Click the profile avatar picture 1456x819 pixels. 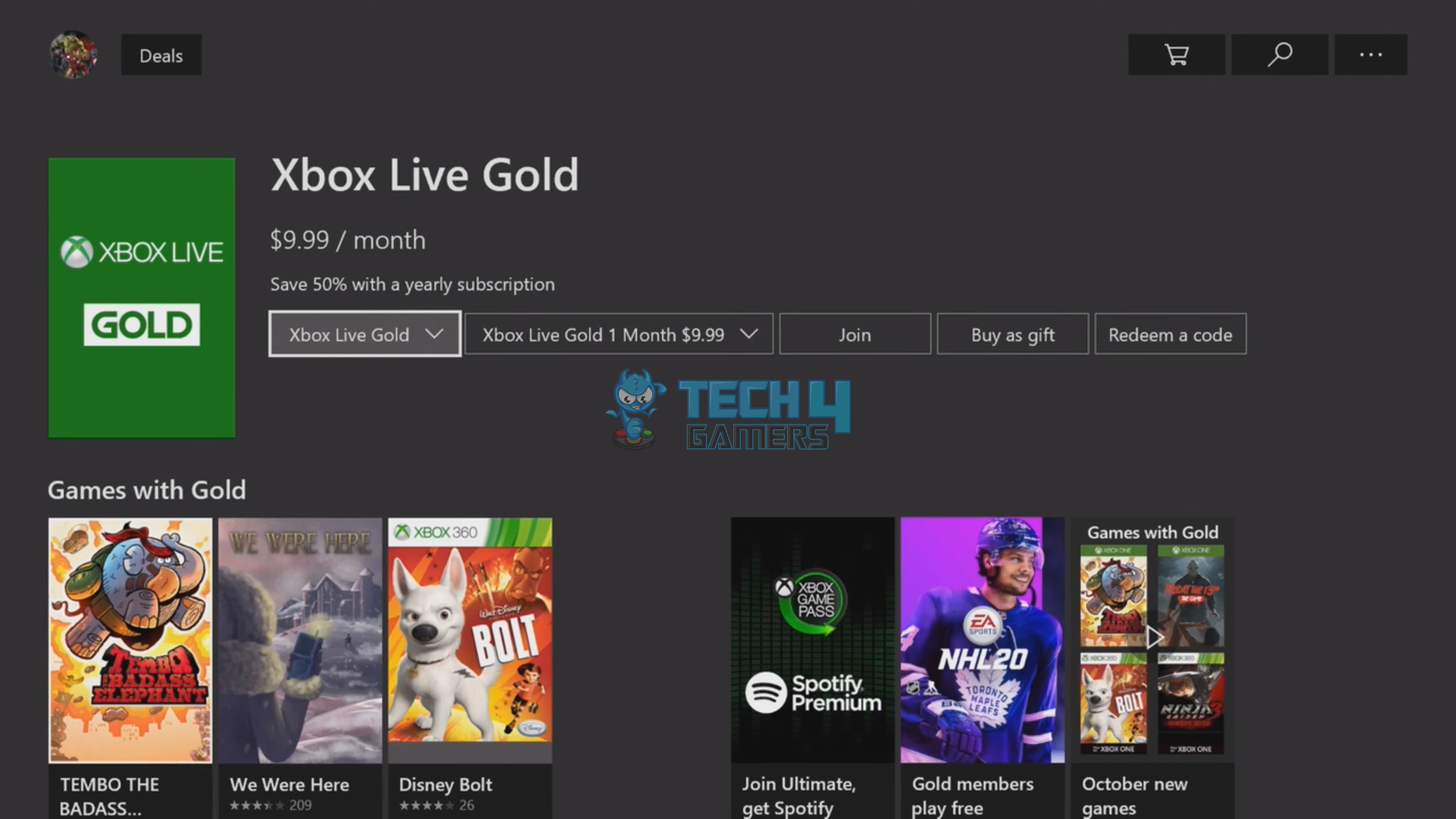73,55
